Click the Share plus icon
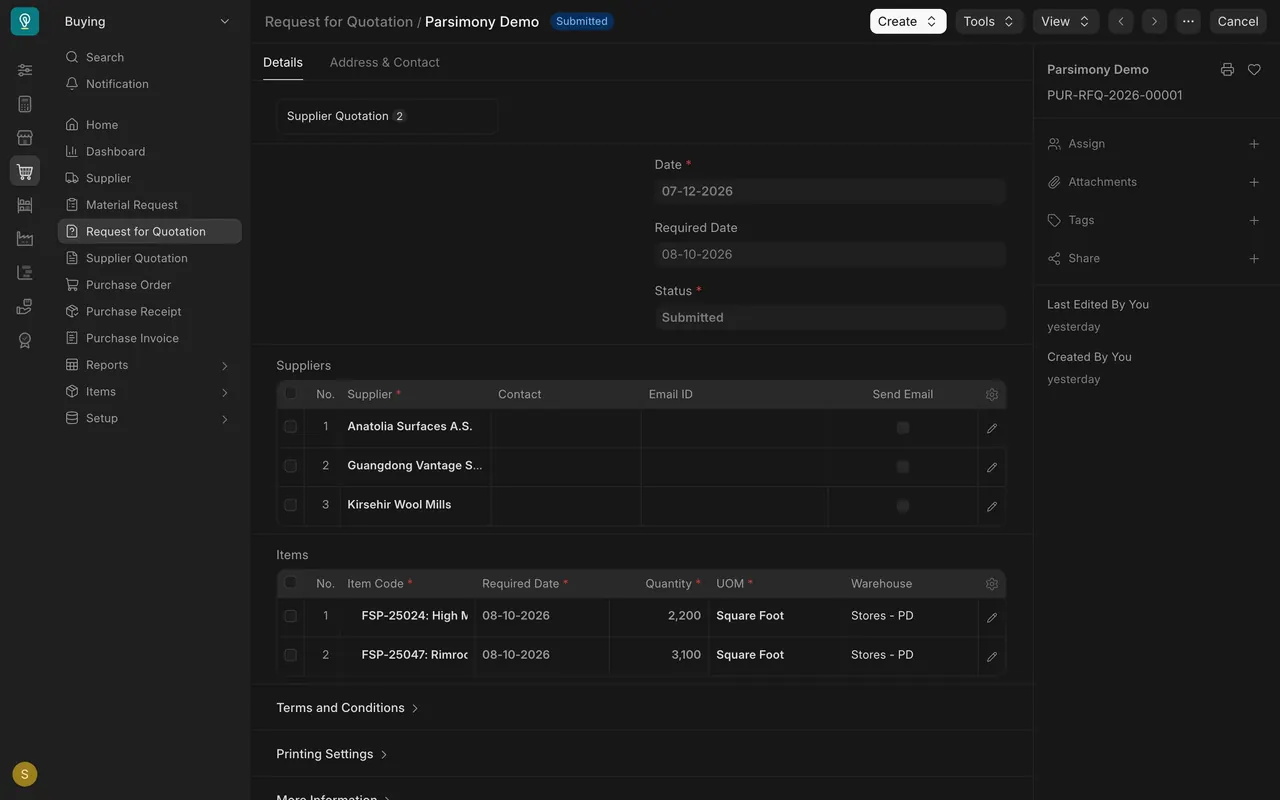 1254,258
